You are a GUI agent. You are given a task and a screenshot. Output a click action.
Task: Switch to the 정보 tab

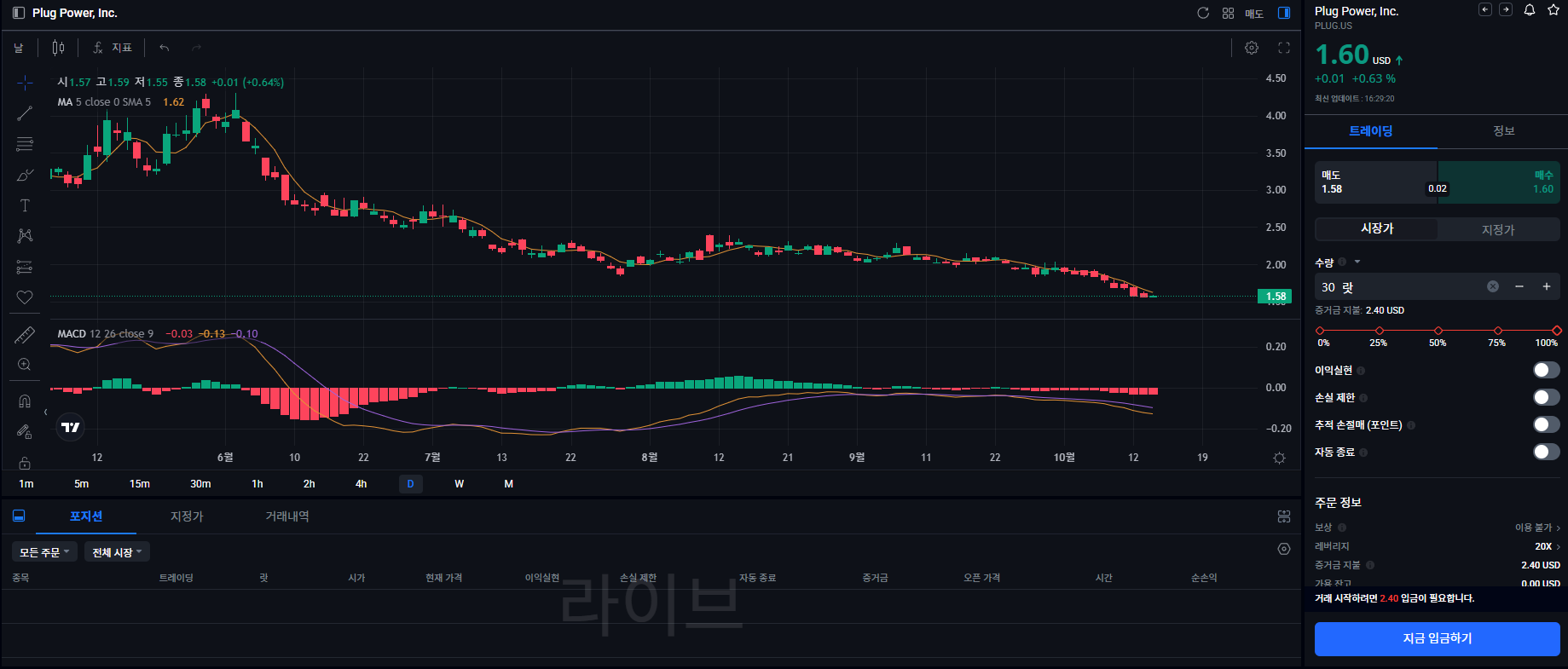pyautogui.click(x=1503, y=131)
